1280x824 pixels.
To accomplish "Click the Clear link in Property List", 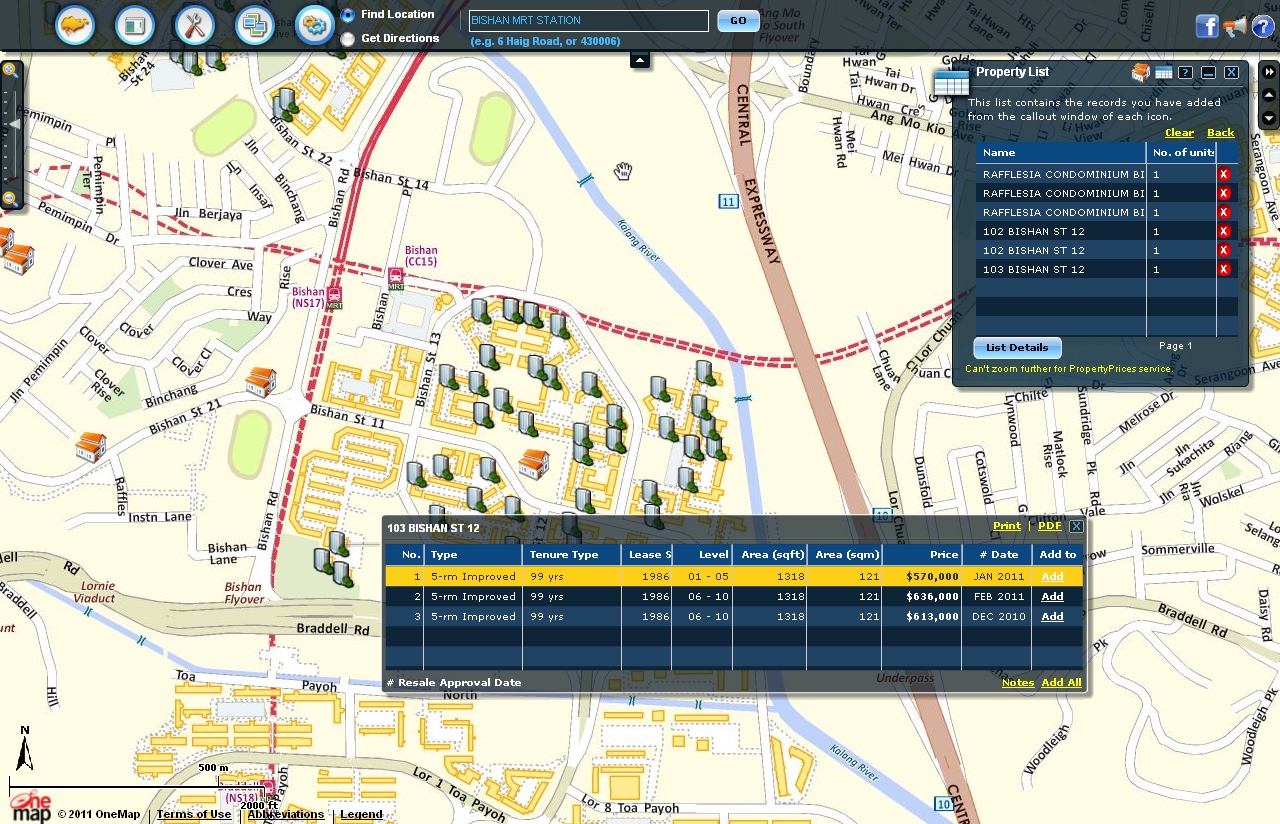I will 1179,132.
